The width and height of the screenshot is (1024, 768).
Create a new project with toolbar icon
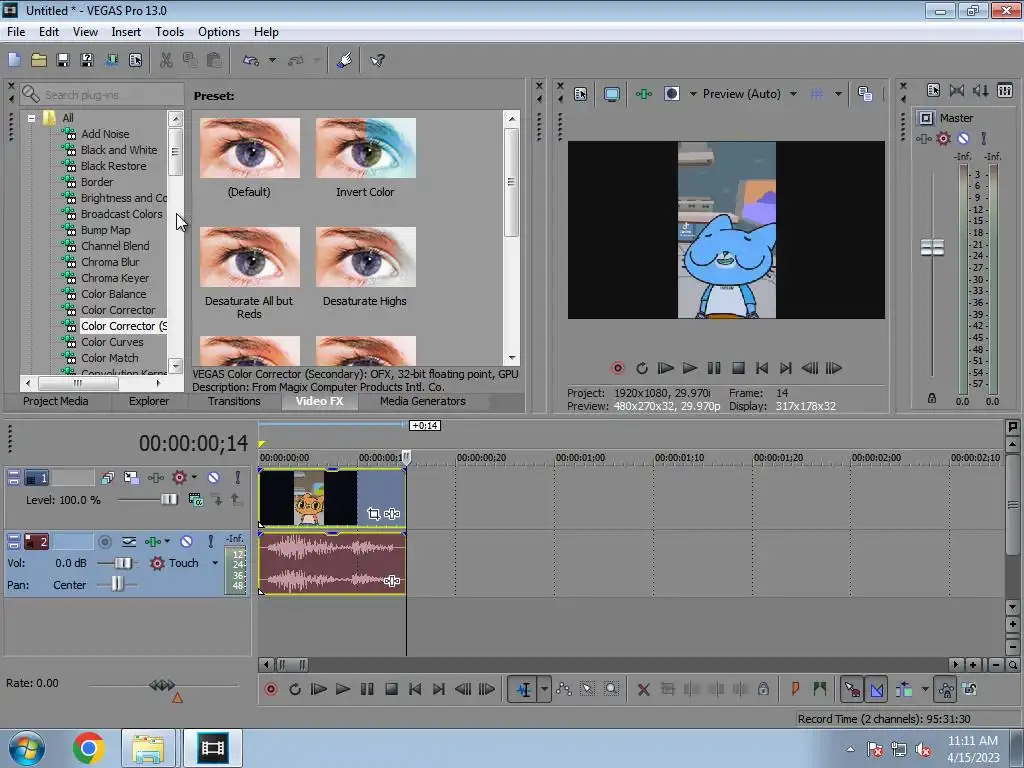[14, 60]
